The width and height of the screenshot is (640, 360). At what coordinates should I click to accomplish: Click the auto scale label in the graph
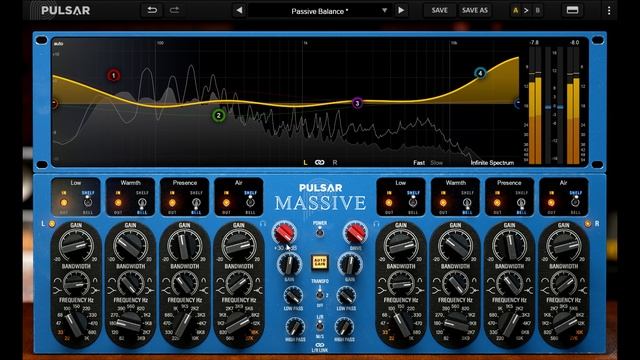click(58, 43)
